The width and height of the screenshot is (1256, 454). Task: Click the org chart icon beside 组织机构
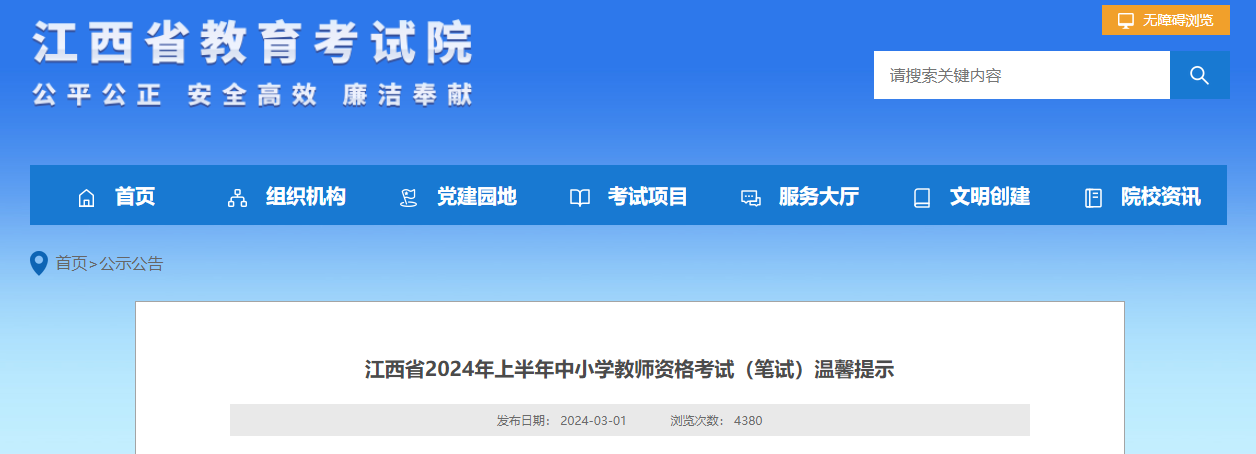pos(237,198)
